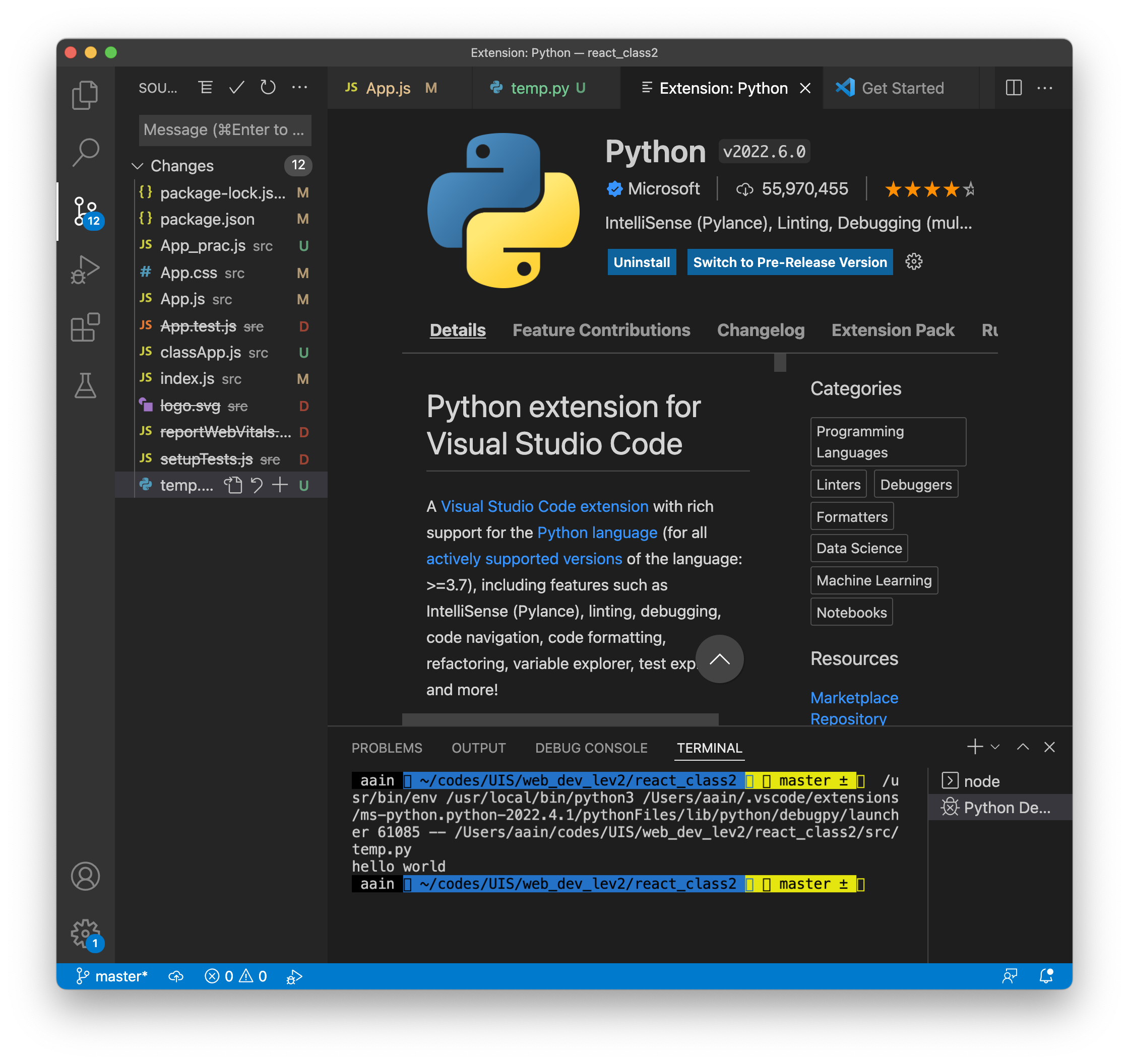Click the scroll-to-top arrow button
1129x1064 pixels.
tap(720, 658)
